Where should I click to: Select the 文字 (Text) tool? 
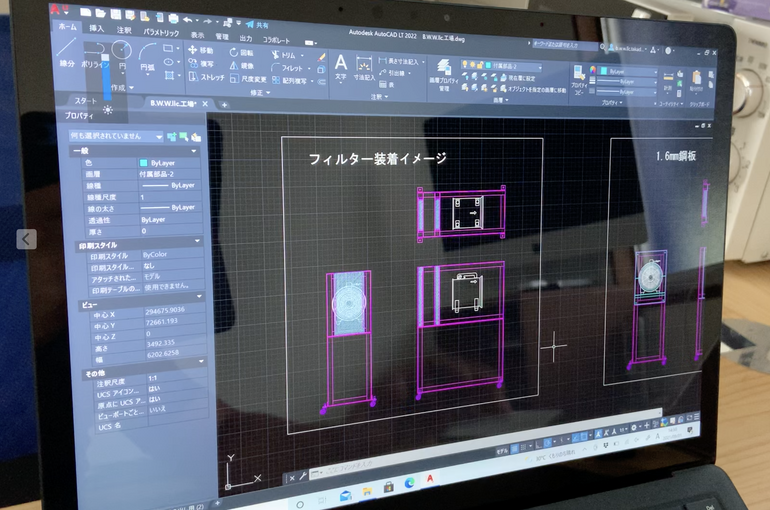coord(340,68)
